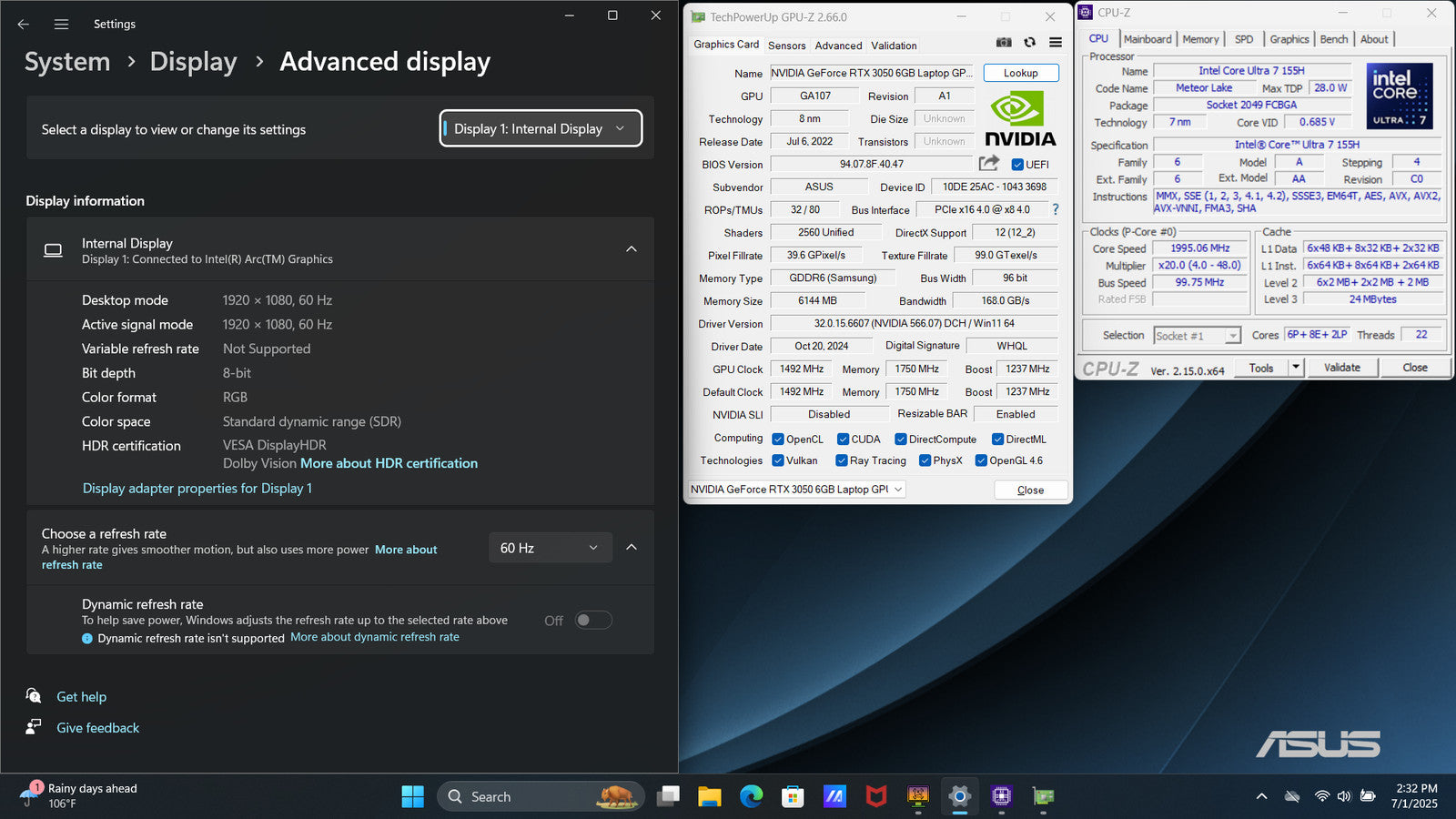Switch to the Sensors tab in GPU-Z
1456x819 pixels.
point(786,45)
